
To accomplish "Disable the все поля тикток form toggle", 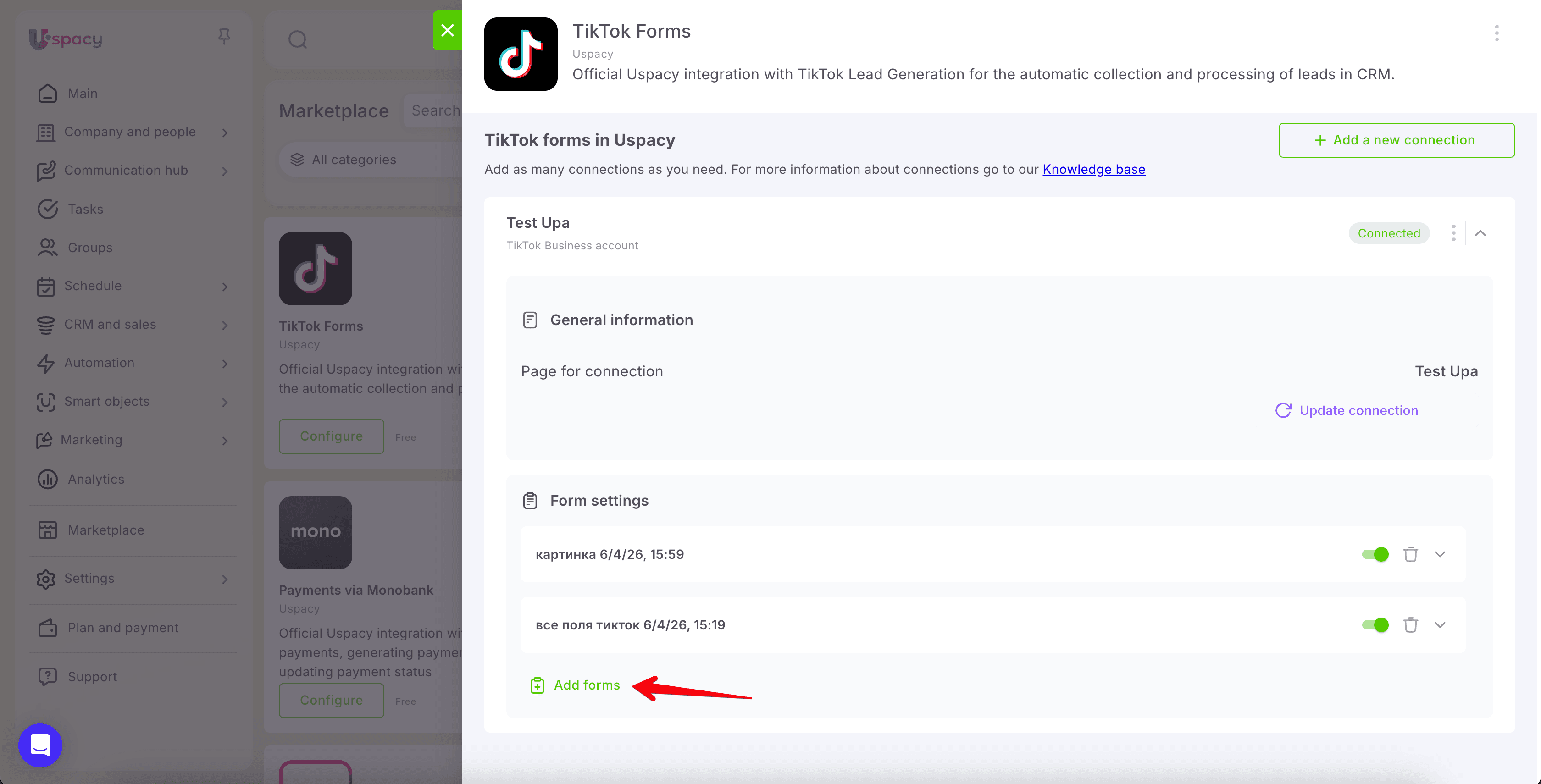I will pyautogui.click(x=1375, y=625).
